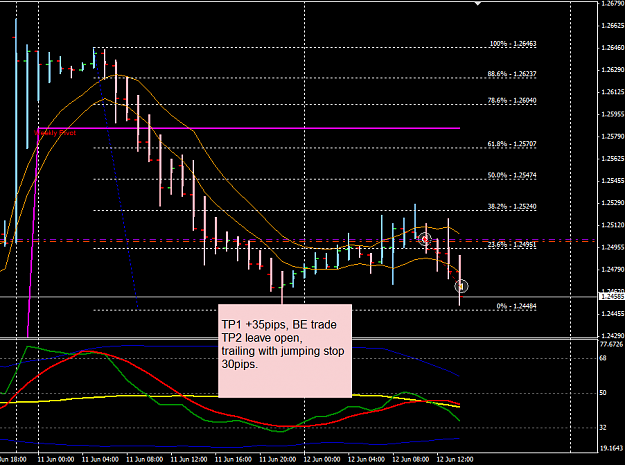Click the 1.24455 price scale label
Viewport: 625px width, 465px height.
point(612,314)
